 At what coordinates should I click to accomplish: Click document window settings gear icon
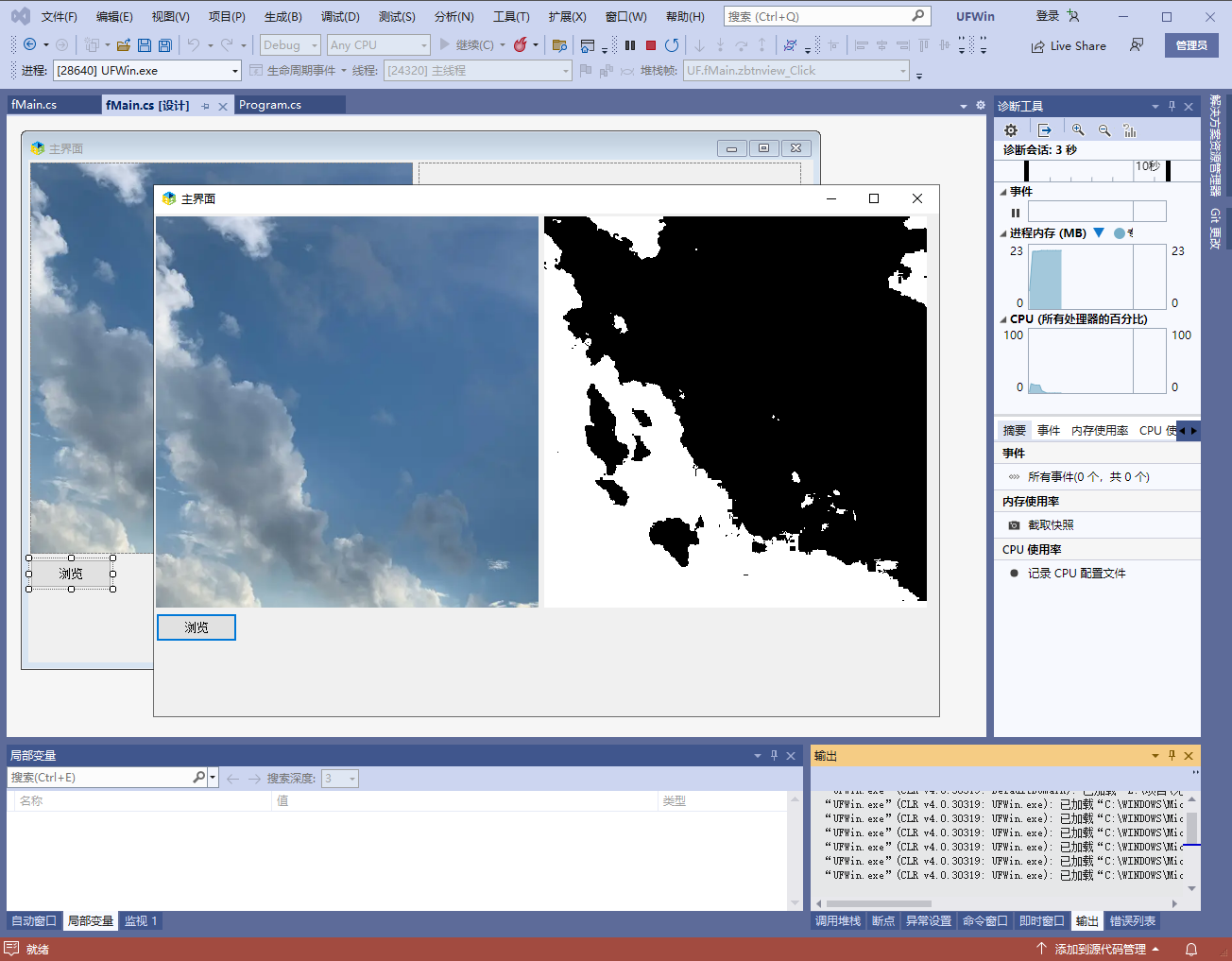point(981,105)
